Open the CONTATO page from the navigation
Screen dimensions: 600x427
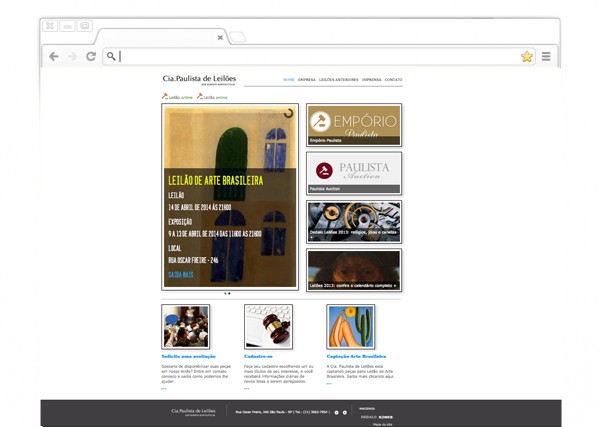(x=394, y=79)
